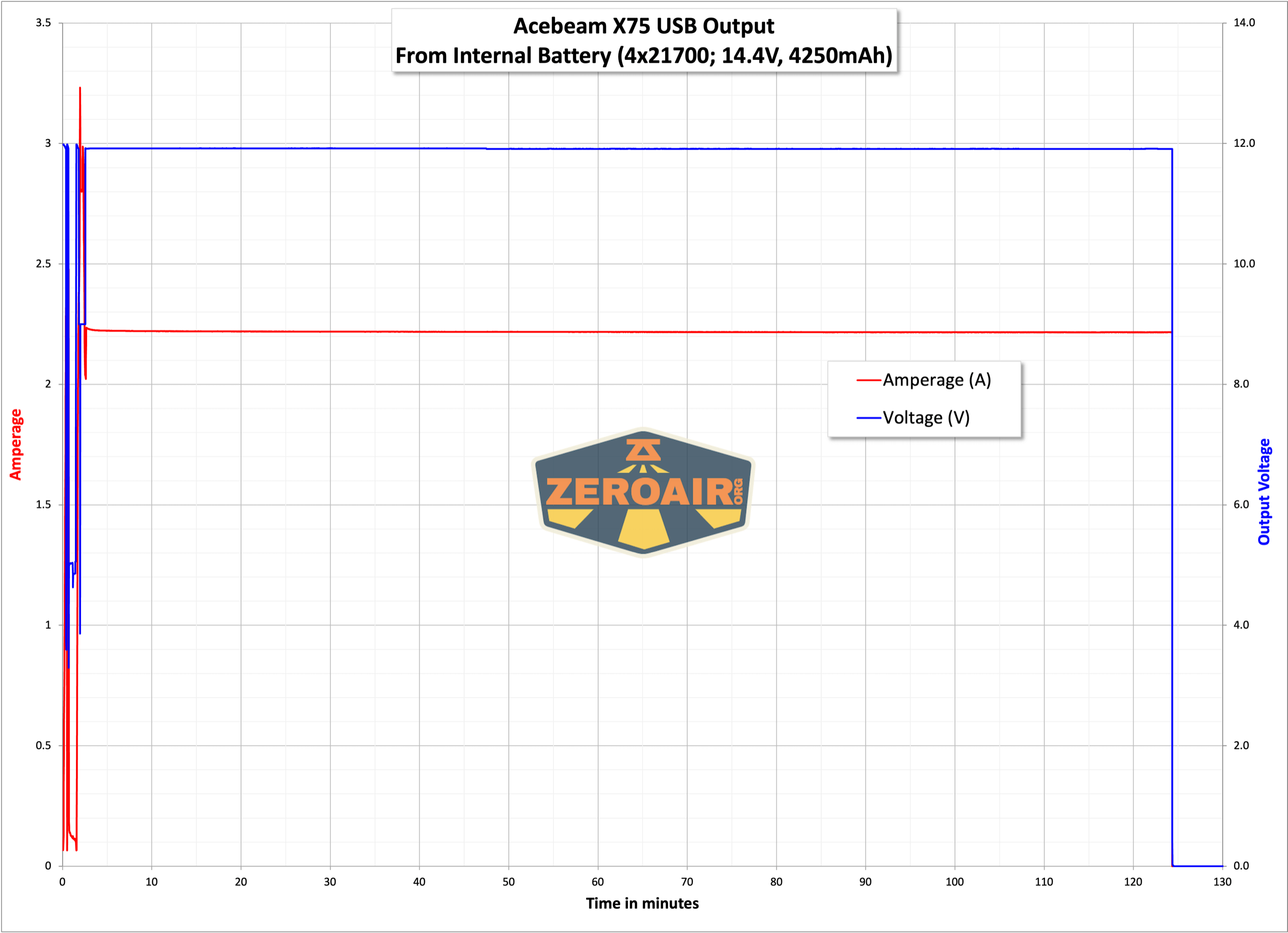Click the flat red line at 40 minutes
Screen dimensions: 1288x933
(x=419, y=332)
